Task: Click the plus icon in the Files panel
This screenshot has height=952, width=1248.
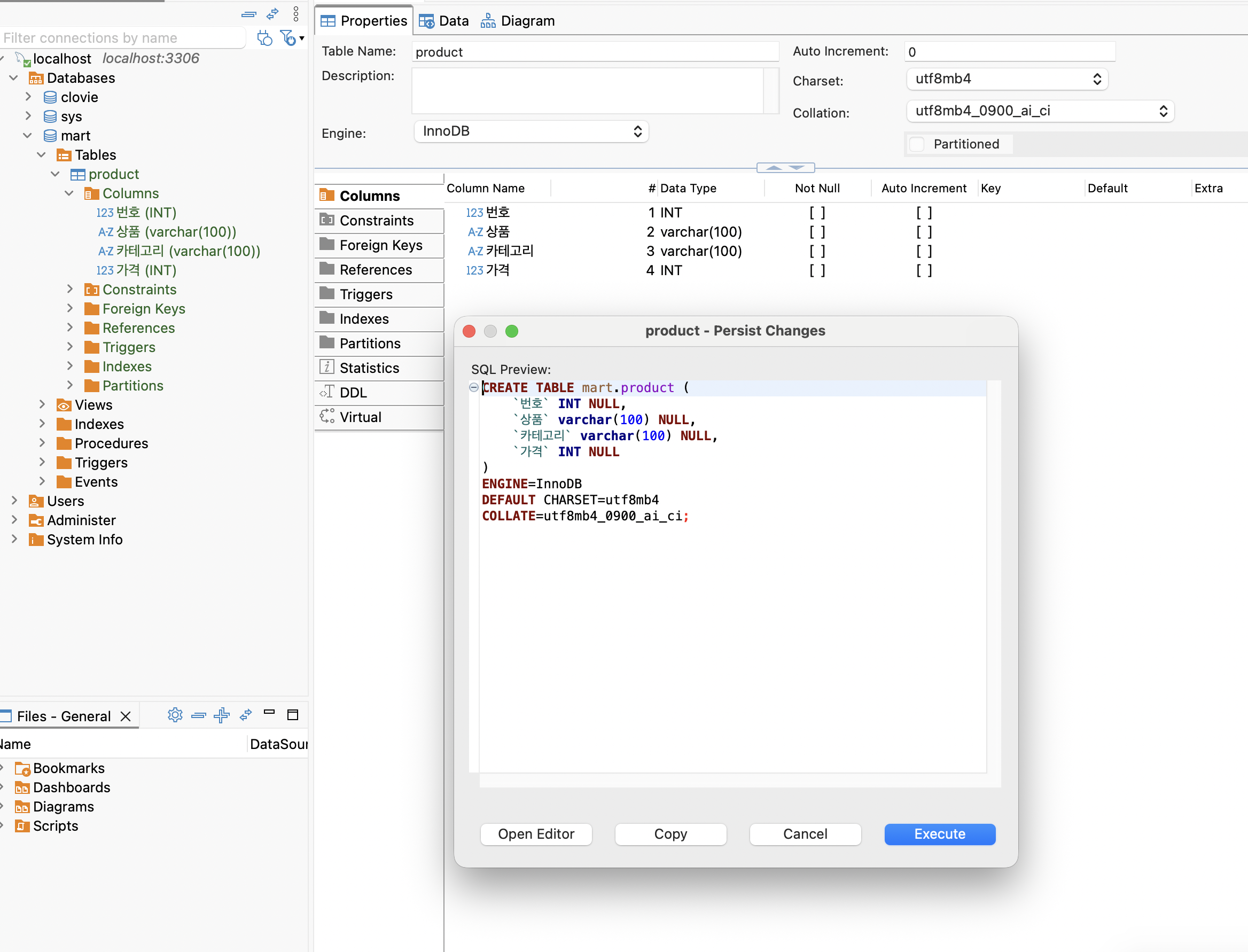Action: 222,715
